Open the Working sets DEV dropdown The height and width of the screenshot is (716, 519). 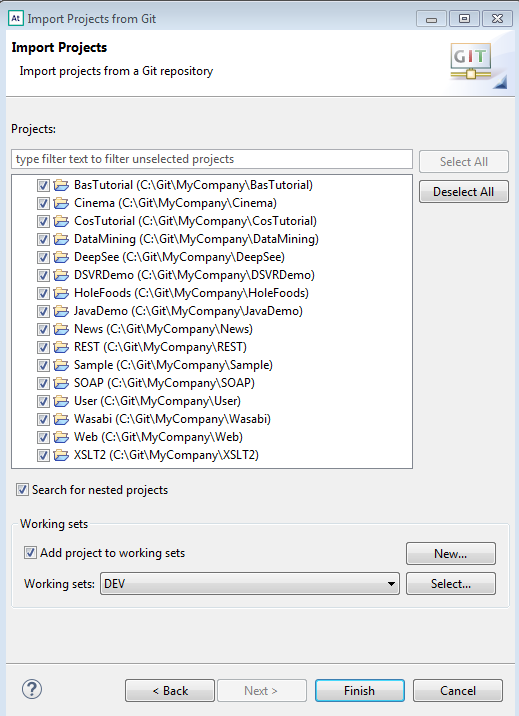pos(250,584)
